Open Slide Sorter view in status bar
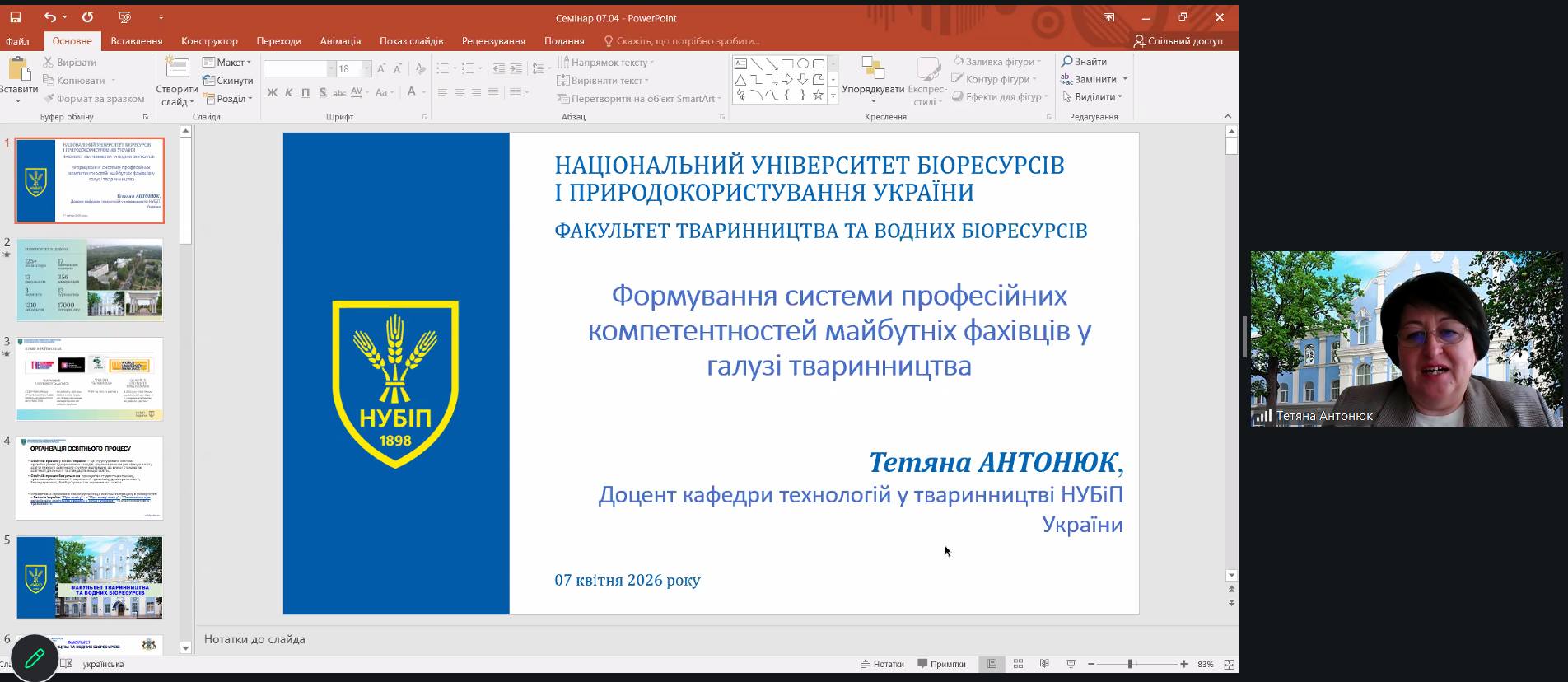This screenshot has height=682, width=1568. (1018, 664)
